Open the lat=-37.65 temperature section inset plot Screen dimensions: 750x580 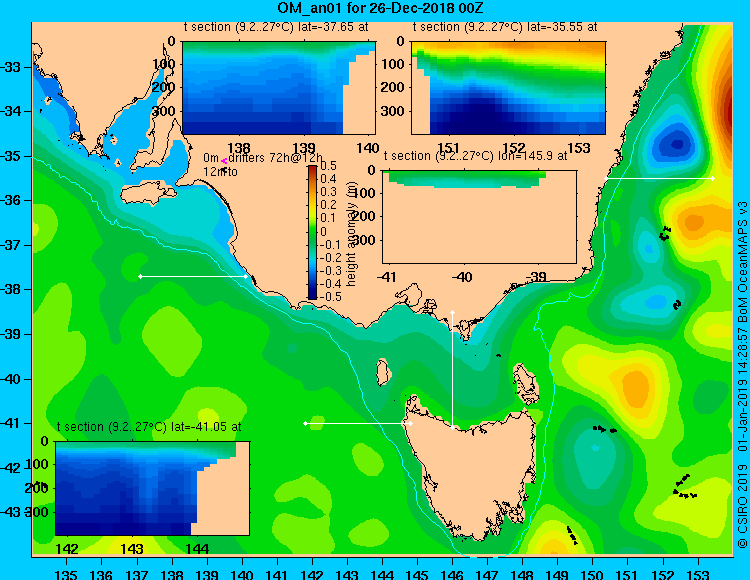[x=279, y=88]
